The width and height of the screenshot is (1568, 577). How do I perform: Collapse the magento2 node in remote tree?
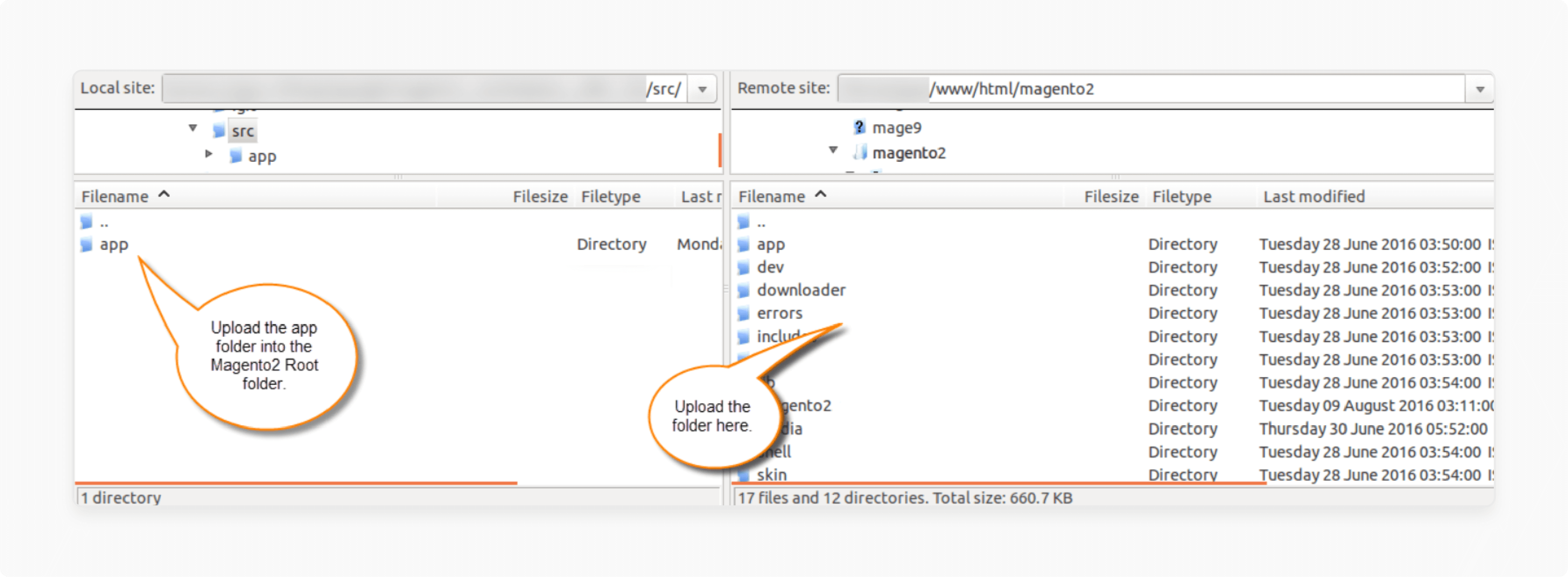pos(833,150)
